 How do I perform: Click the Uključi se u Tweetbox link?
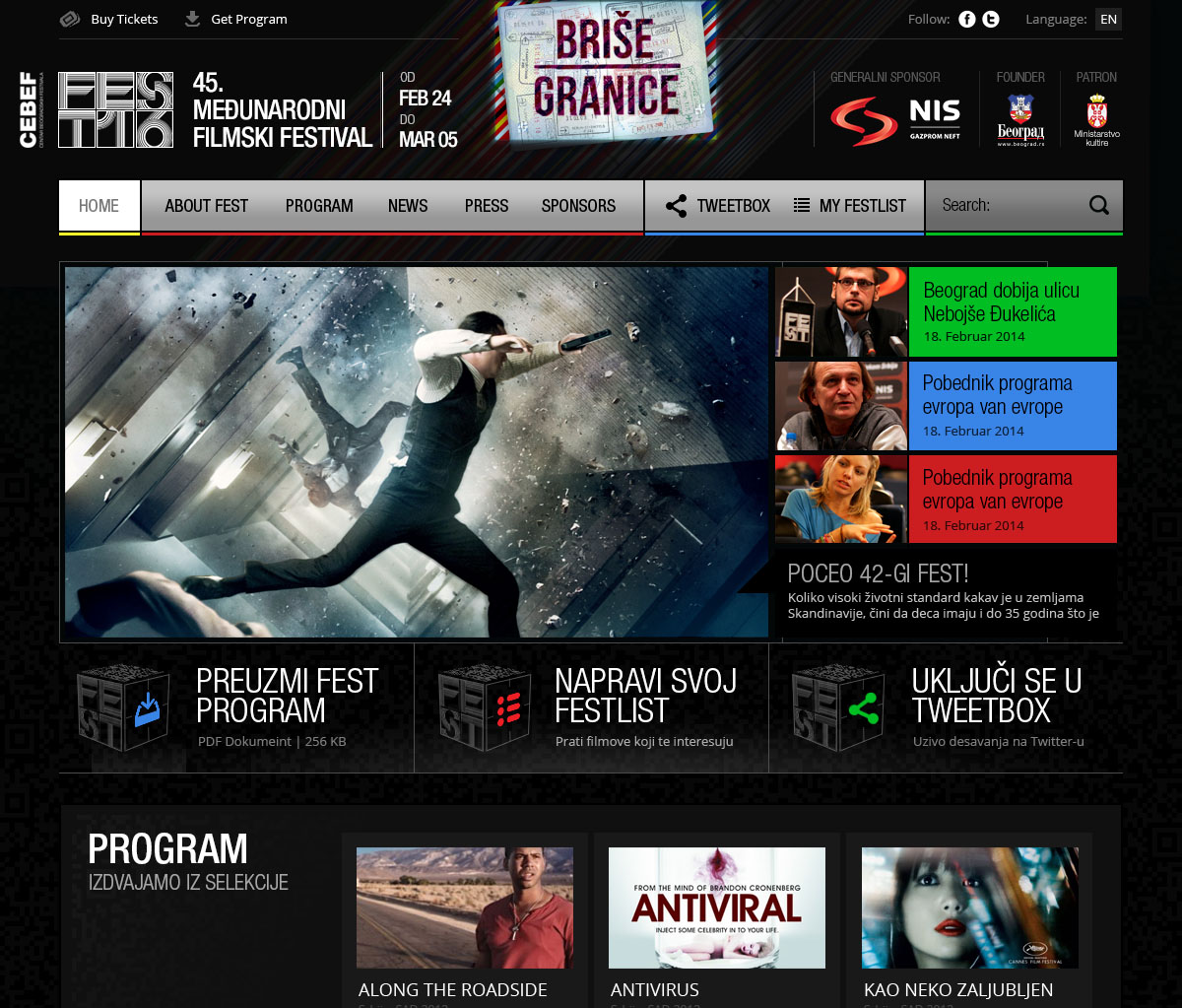pos(997,696)
